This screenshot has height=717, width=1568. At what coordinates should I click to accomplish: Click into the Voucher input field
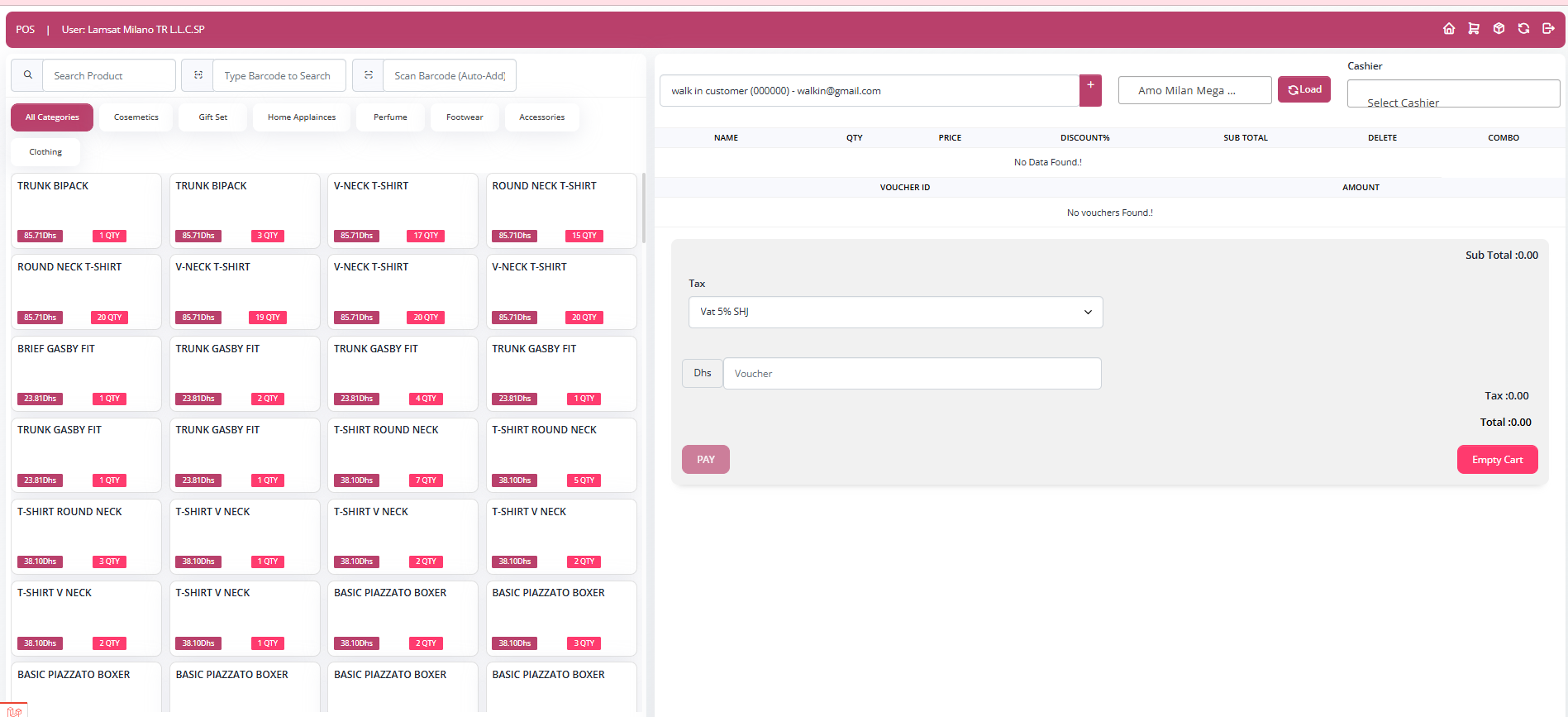912,373
